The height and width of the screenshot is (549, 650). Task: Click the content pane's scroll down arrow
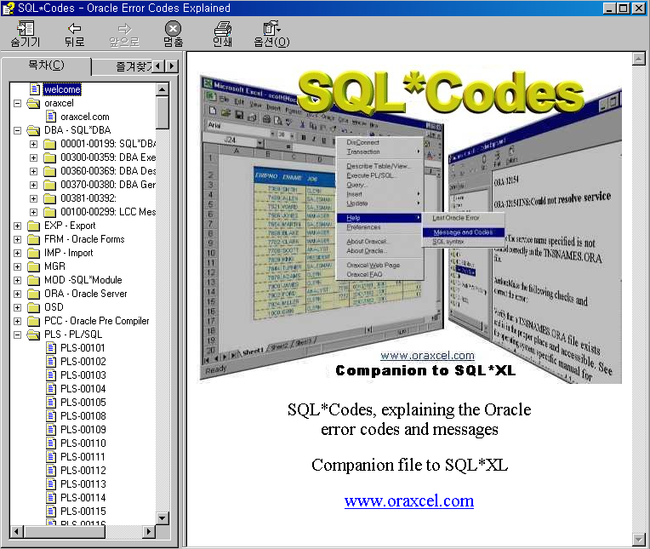coord(638,539)
